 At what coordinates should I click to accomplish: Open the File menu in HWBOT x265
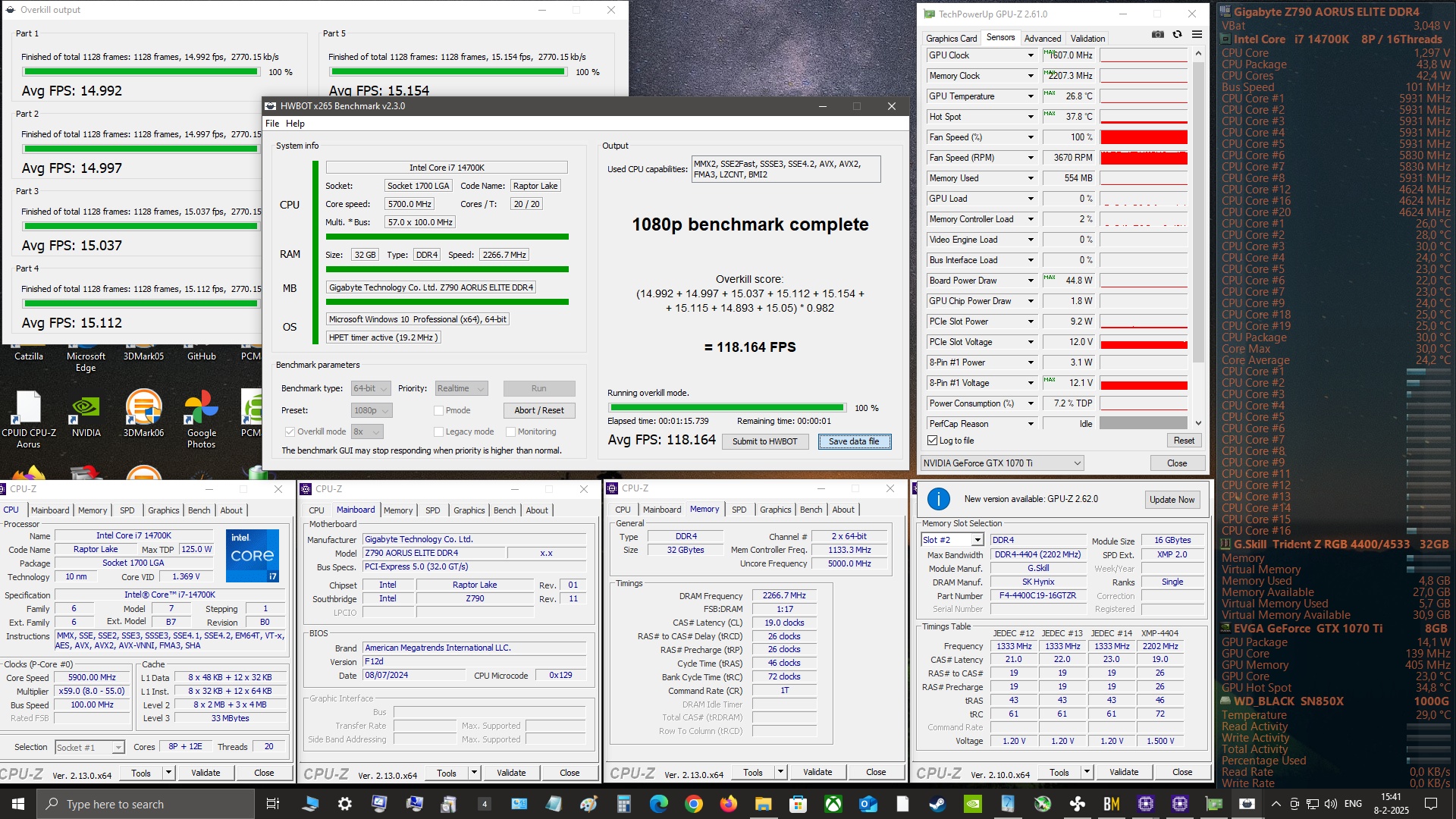pyautogui.click(x=272, y=124)
